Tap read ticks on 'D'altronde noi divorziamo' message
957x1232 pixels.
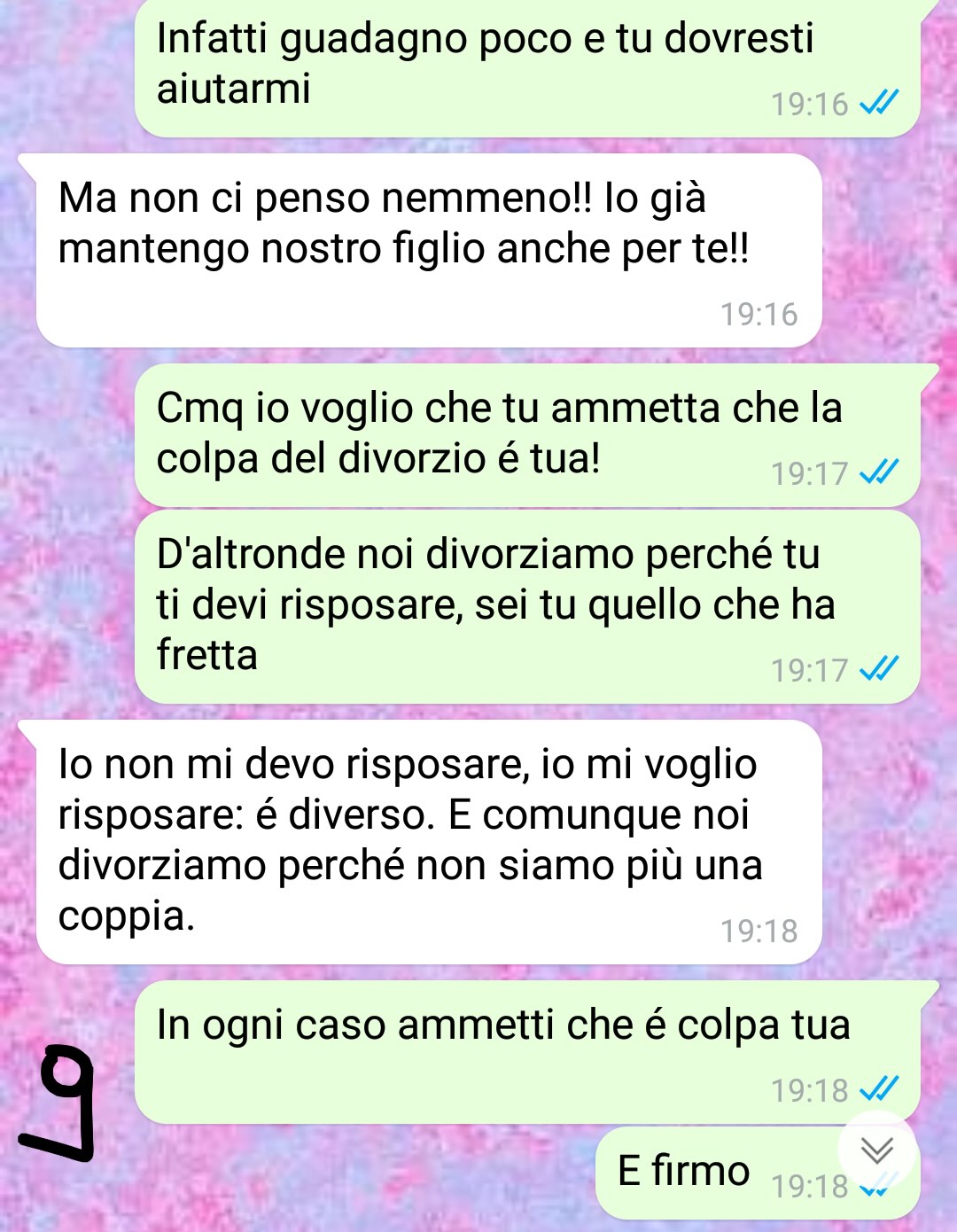click(x=879, y=669)
